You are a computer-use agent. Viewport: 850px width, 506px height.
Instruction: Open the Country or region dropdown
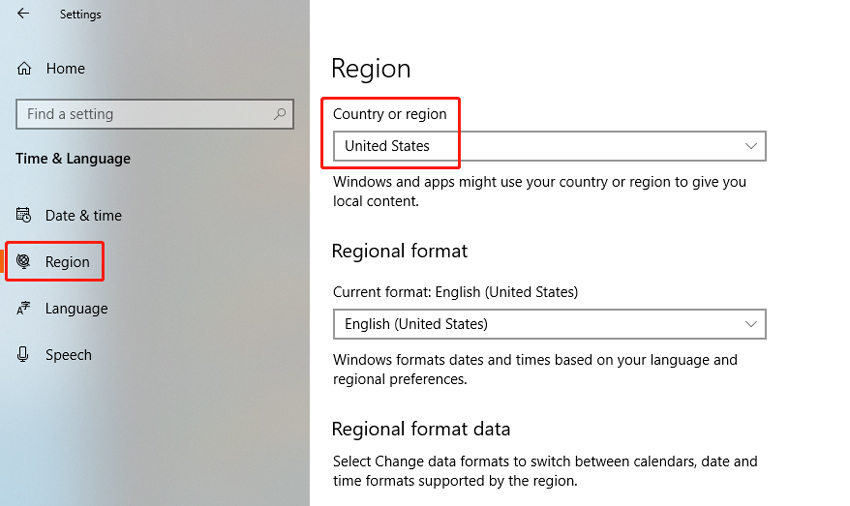(x=550, y=146)
